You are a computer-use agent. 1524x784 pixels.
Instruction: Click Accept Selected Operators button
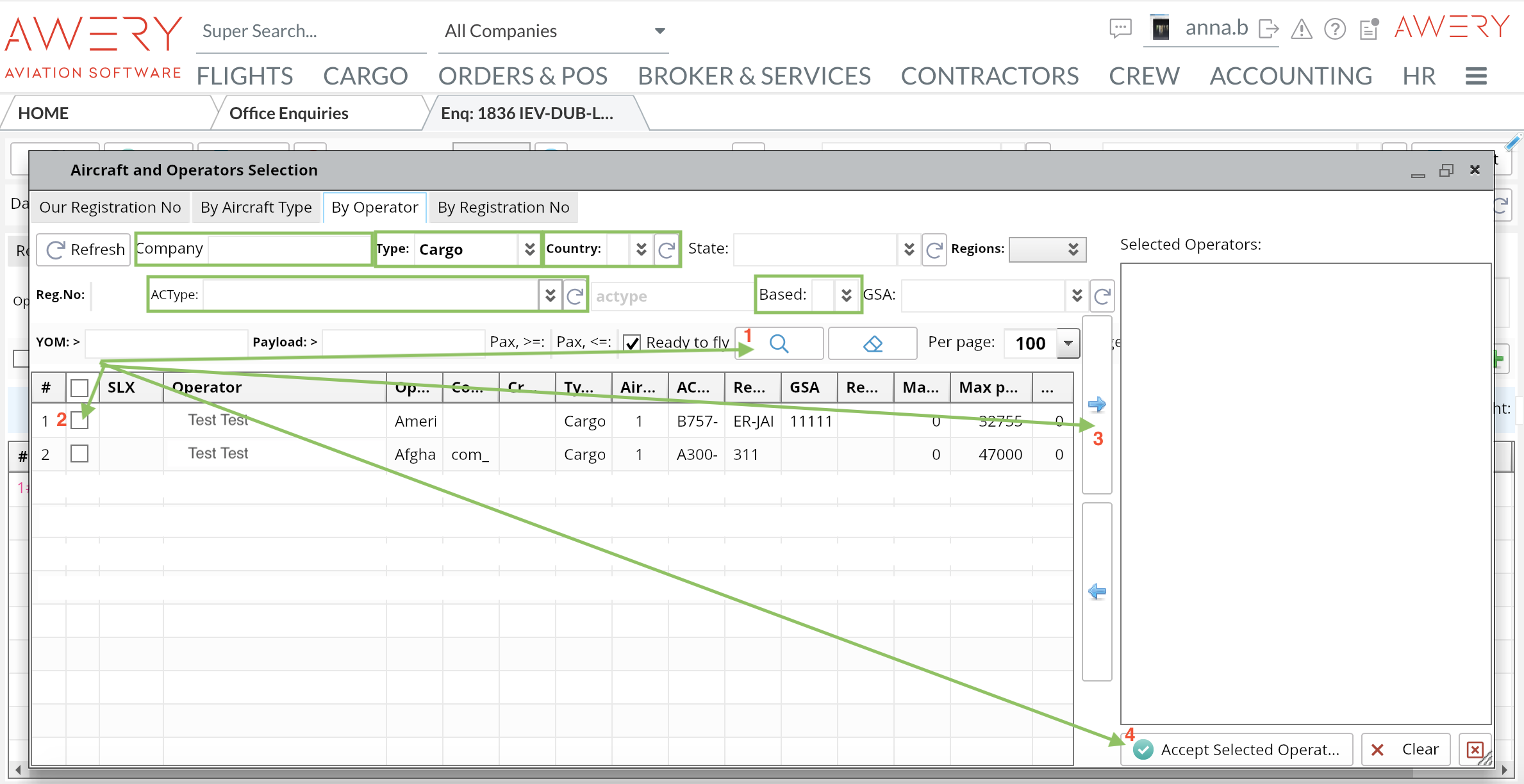pyautogui.click(x=1237, y=749)
